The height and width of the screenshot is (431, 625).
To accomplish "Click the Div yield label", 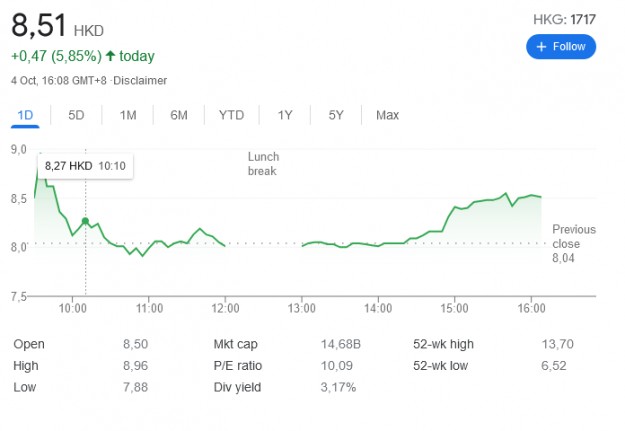I will tap(235, 387).
